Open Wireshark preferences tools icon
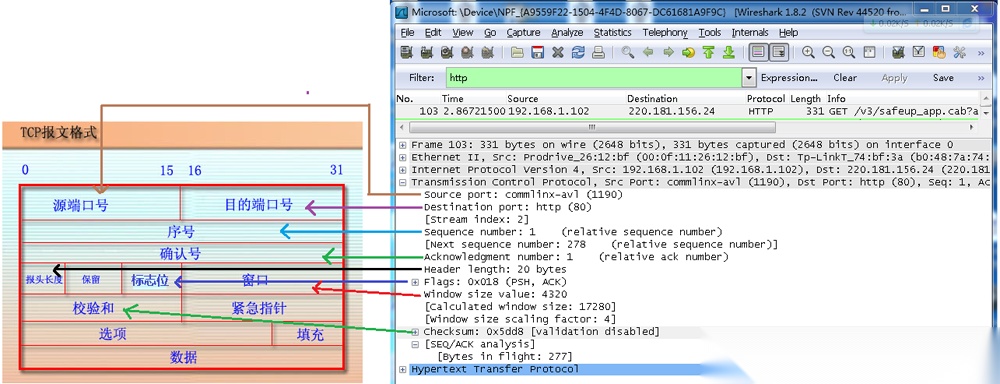 coord(959,52)
